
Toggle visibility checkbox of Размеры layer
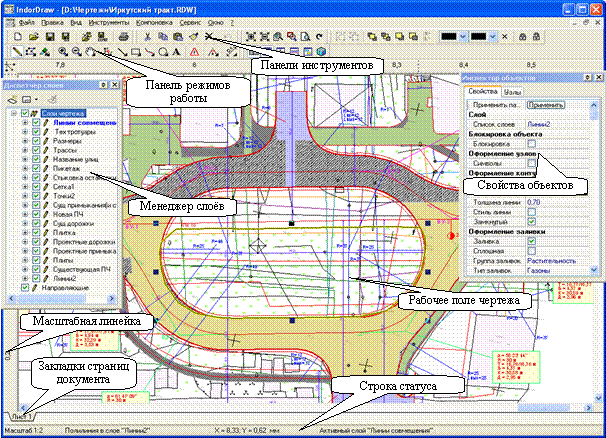[x=35, y=141]
